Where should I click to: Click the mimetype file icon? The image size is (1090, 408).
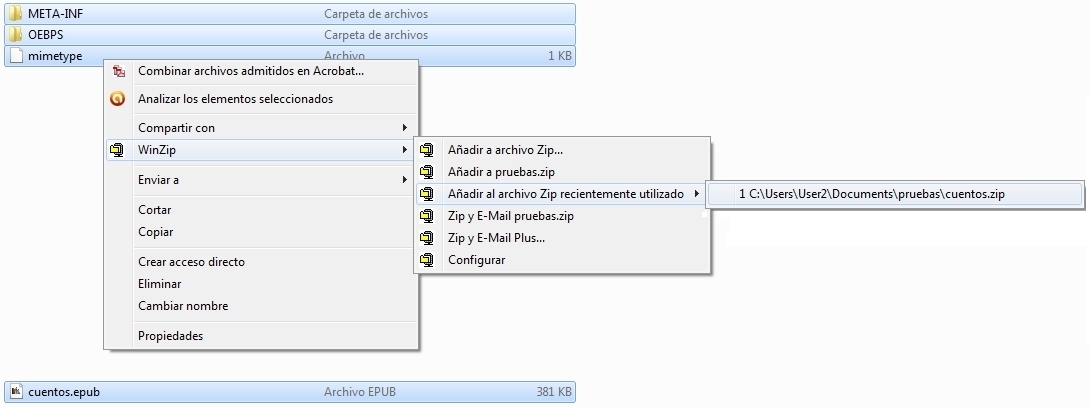point(16,56)
